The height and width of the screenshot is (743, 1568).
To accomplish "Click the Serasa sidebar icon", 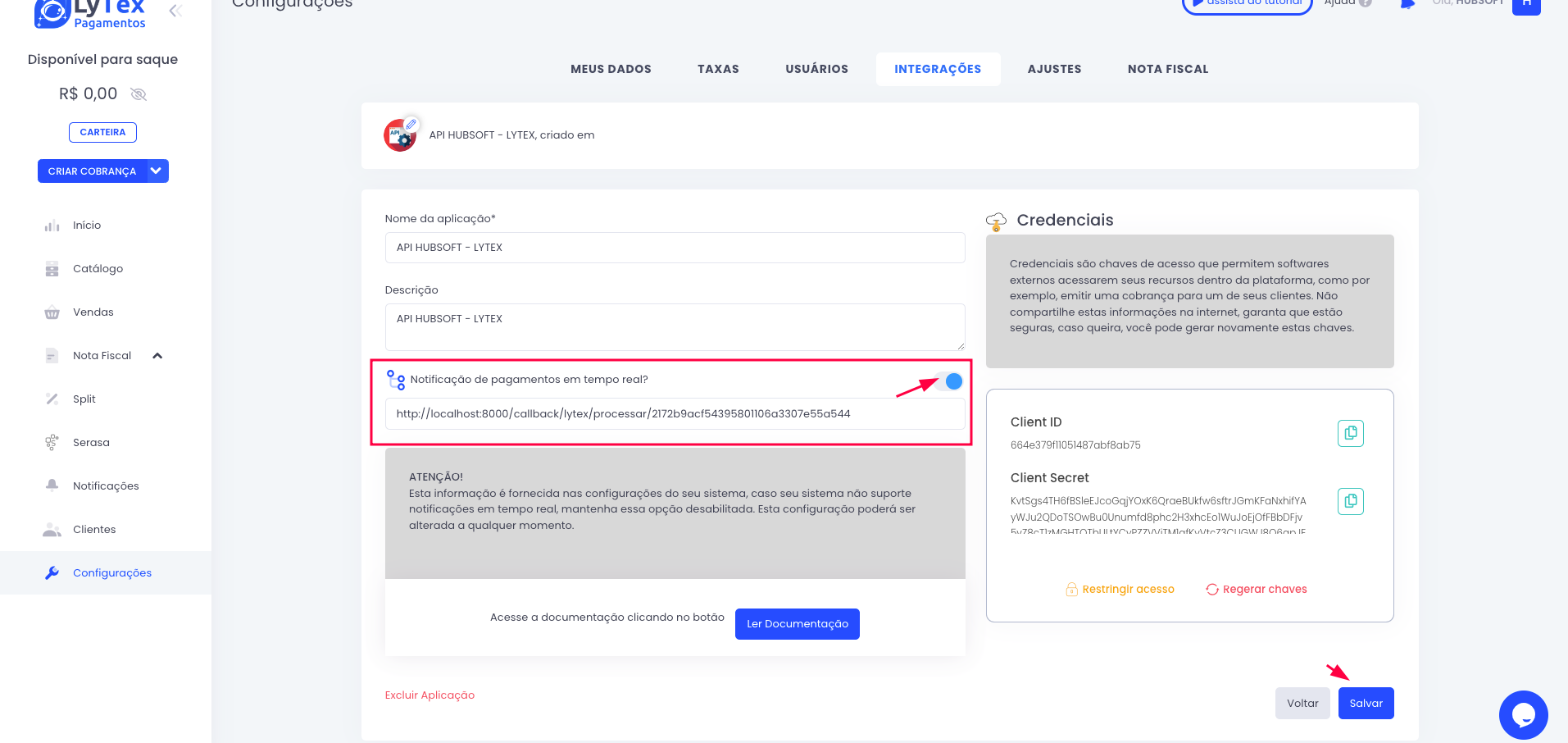I will [52, 443].
